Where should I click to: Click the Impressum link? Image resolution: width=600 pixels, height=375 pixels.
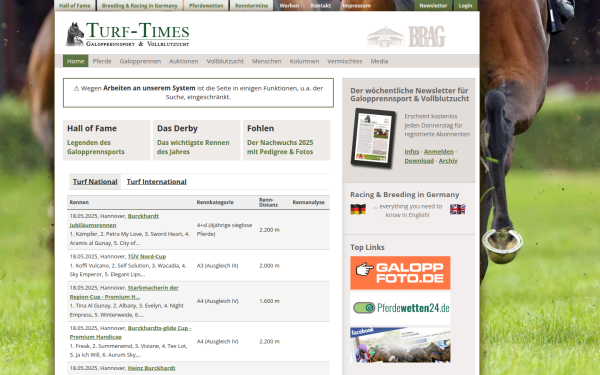[x=356, y=5]
